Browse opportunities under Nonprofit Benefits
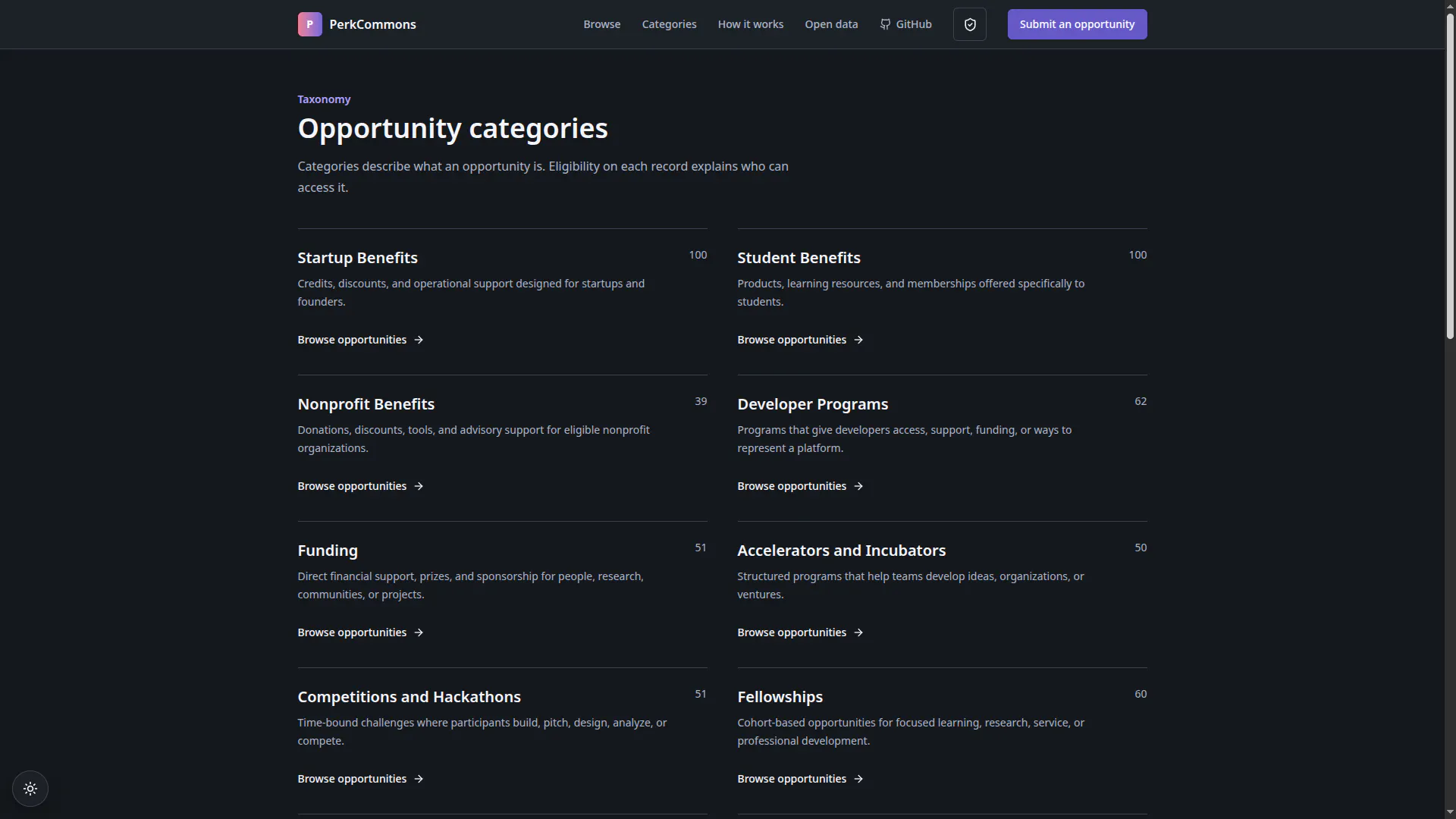Viewport: 1456px width, 819px height. [x=360, y=486]
